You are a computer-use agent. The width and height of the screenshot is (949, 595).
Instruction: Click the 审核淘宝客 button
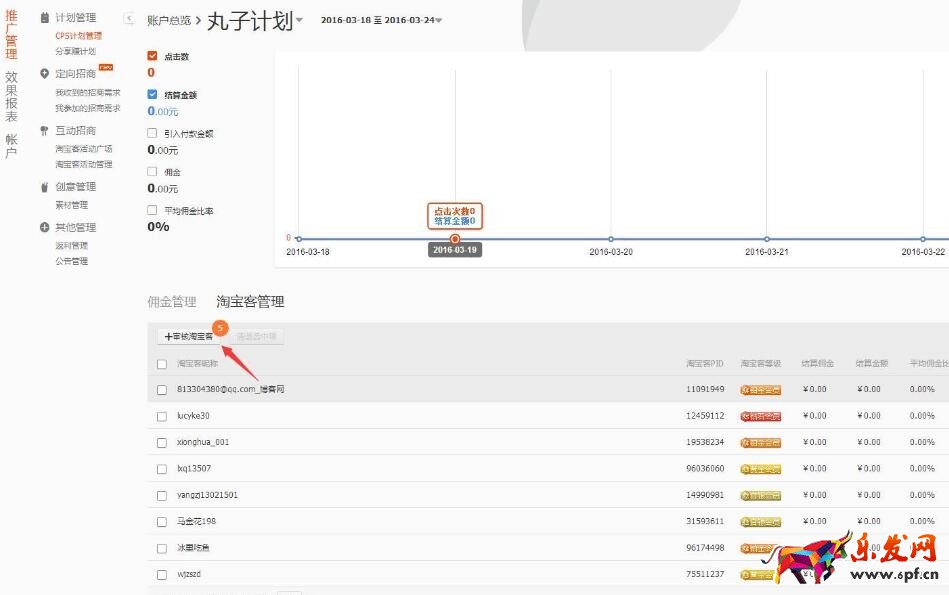point(189,337)
